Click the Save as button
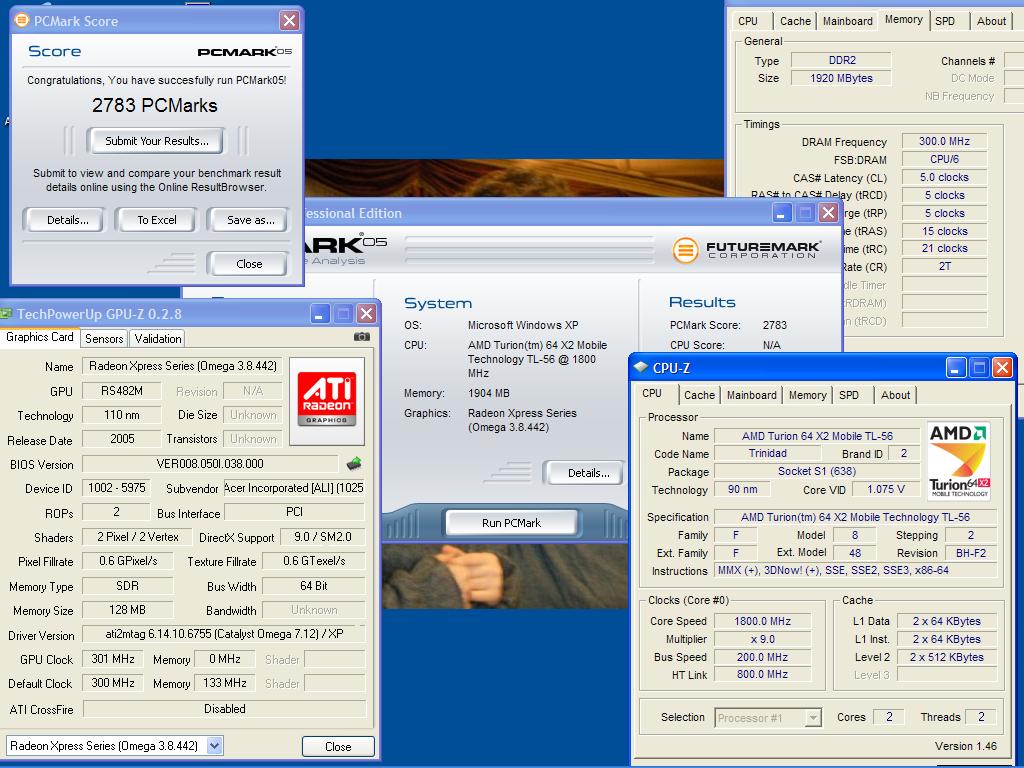 point(250,220)
